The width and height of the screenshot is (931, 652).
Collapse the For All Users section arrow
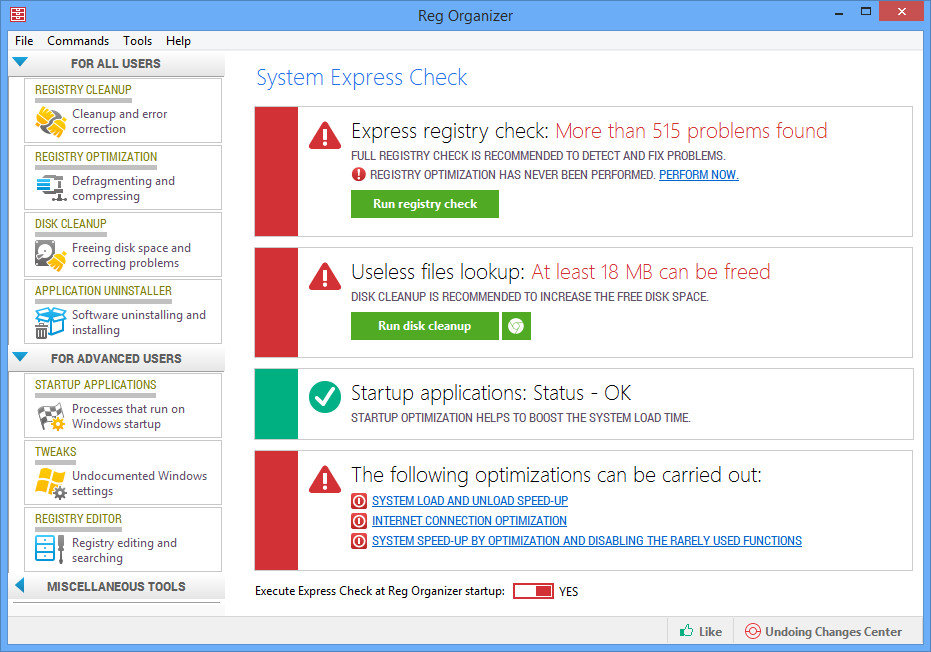tap(20, 62)
